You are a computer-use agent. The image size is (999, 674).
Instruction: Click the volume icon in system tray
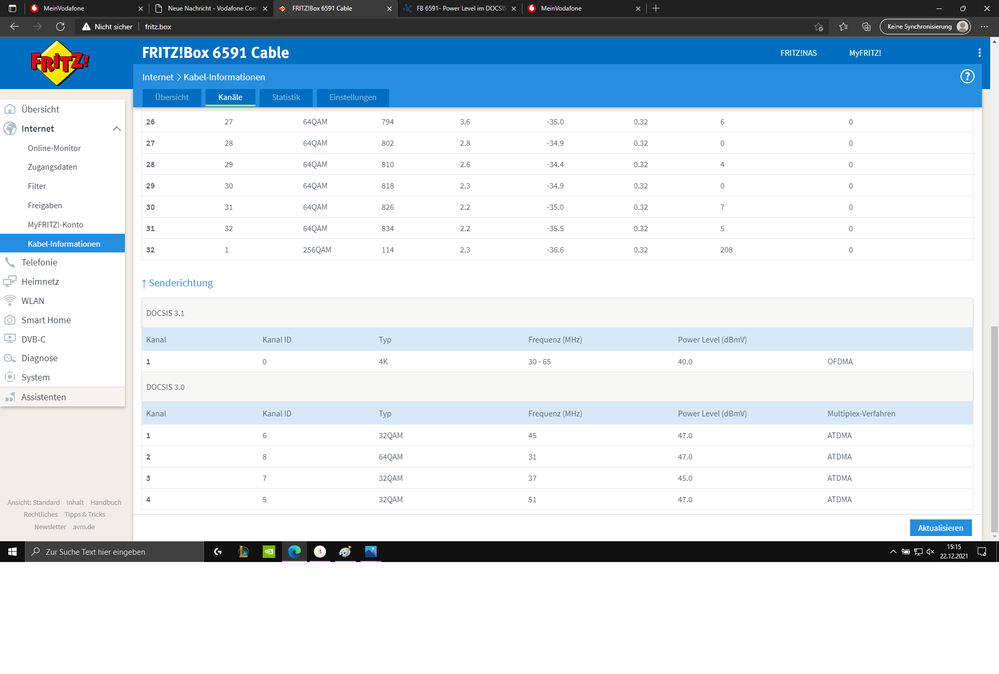(x=930, y=552)
